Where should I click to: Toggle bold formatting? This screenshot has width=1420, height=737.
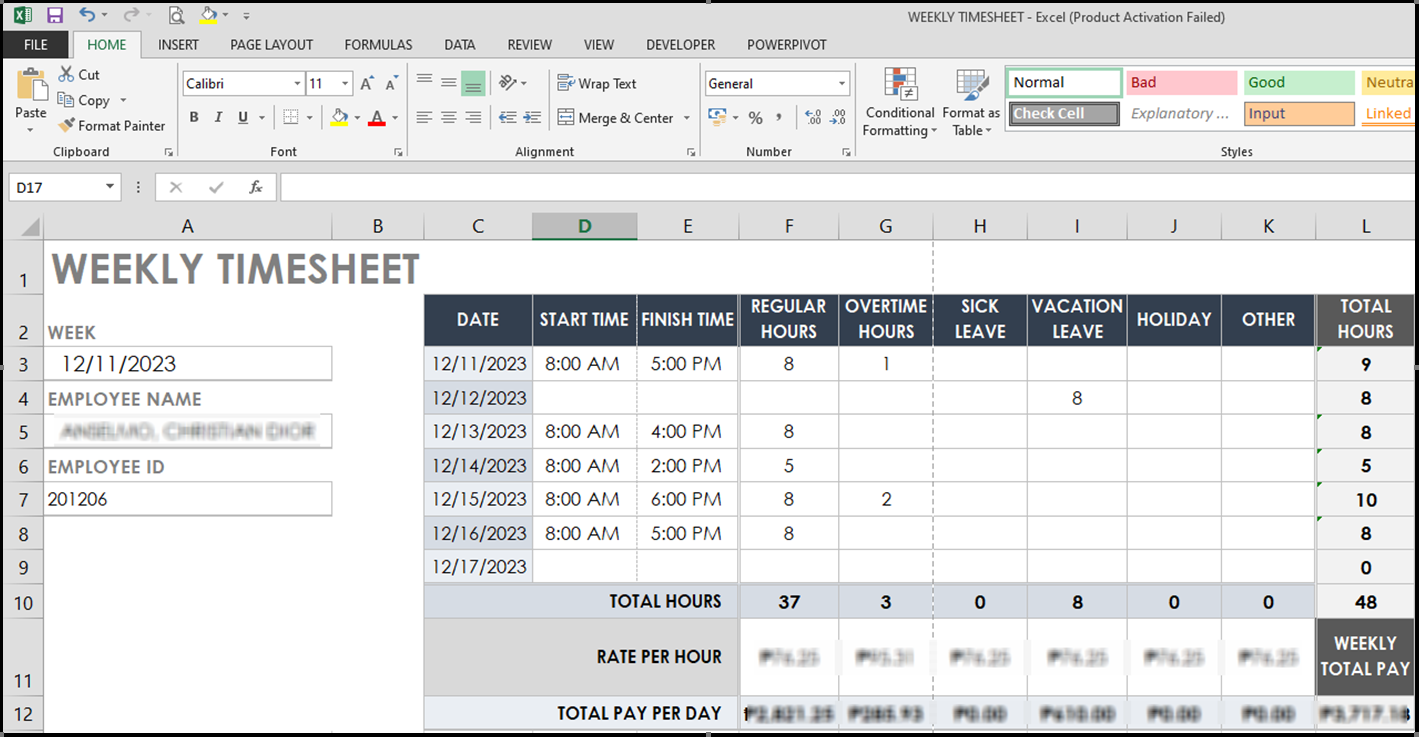(194, 118)
